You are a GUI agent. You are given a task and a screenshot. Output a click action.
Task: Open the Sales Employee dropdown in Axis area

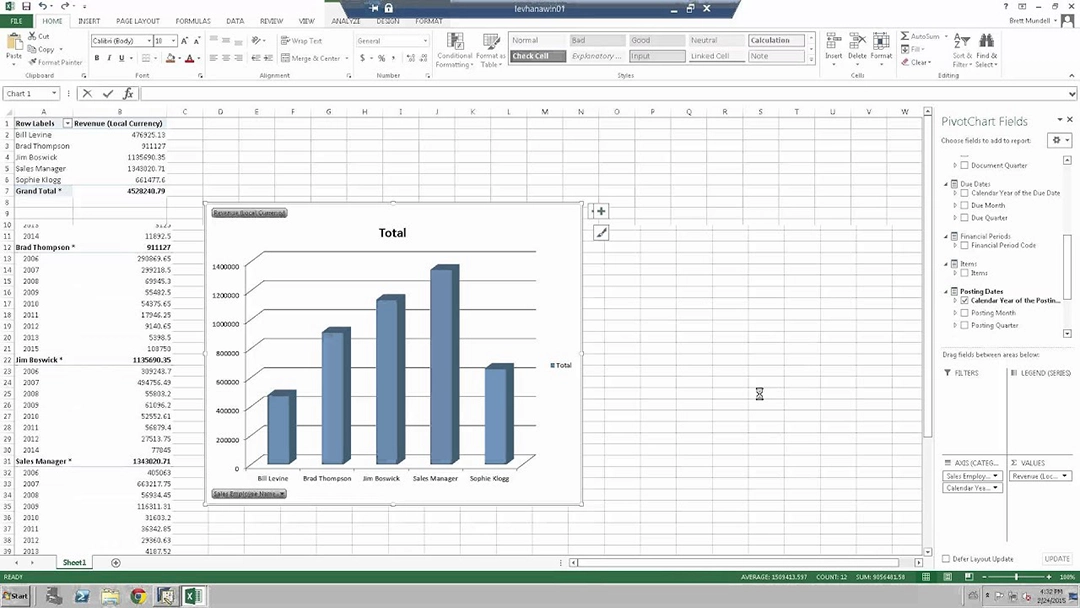coord(997,476)
